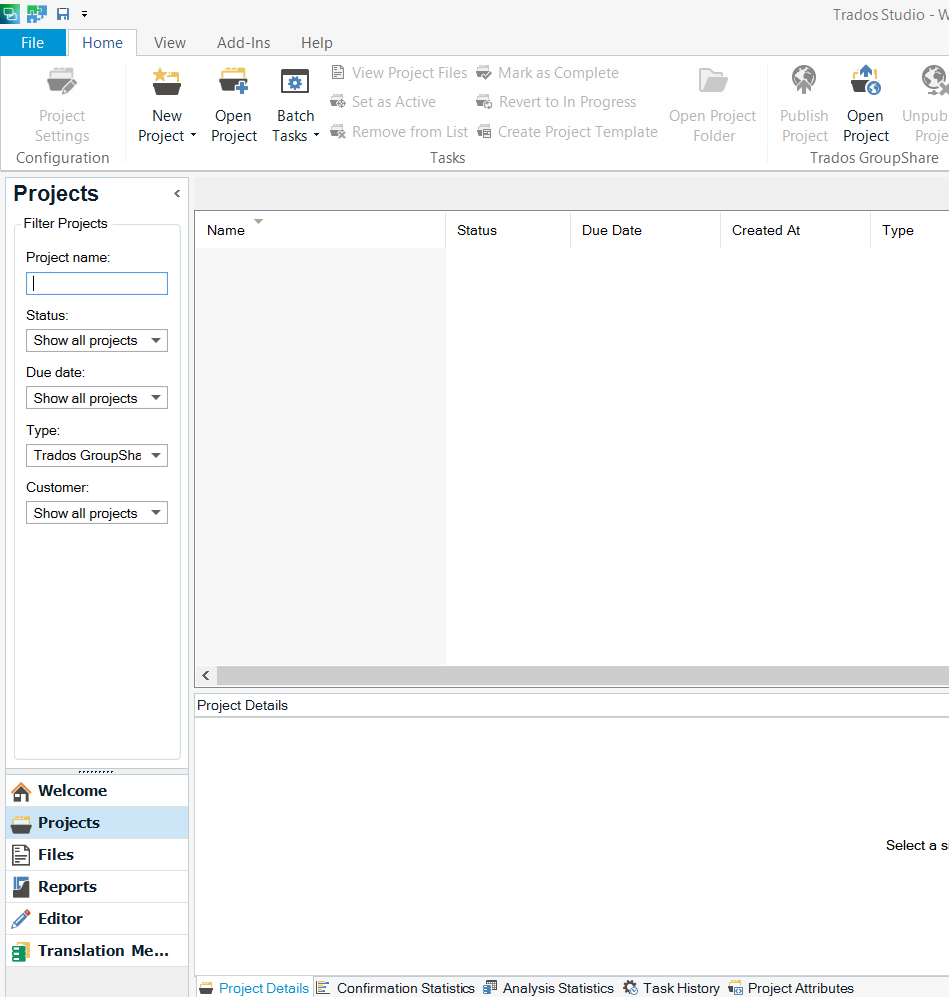
Task: Click Mark as Complete
Action: [x=548, y=73]
